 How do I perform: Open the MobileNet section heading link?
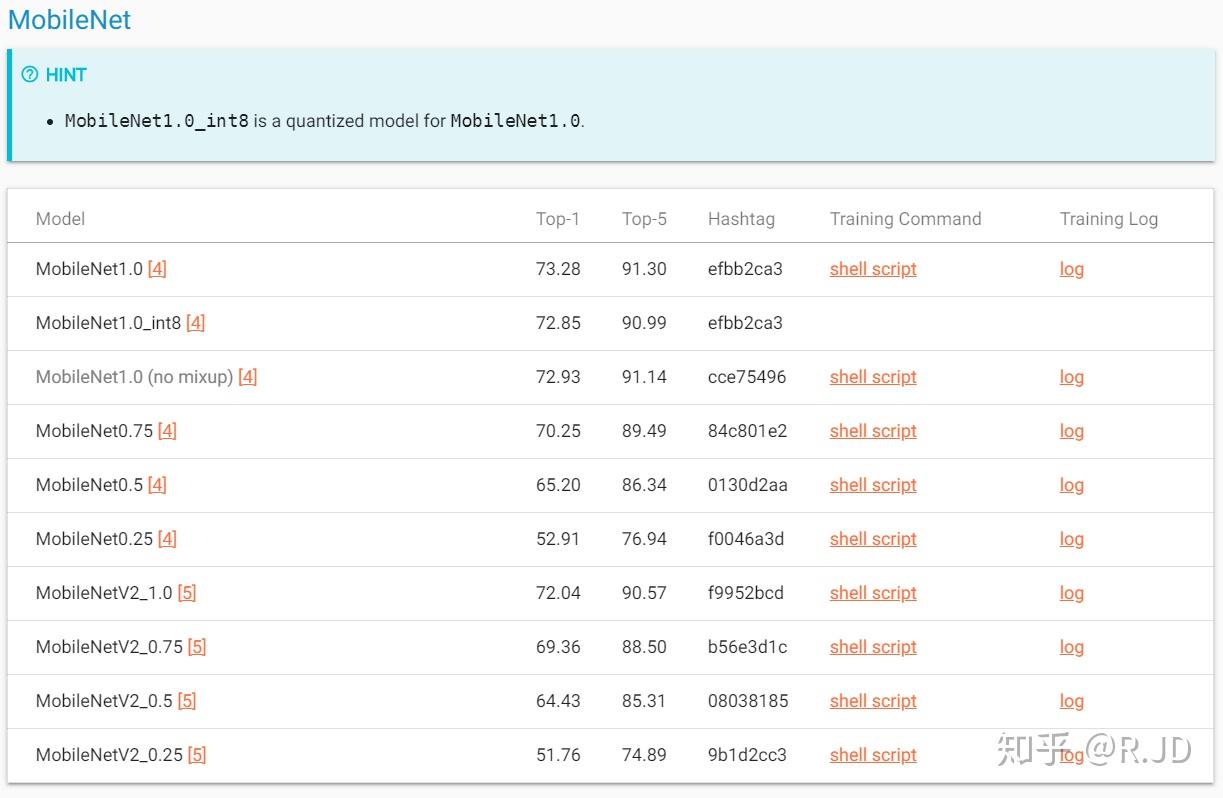[69, 20]
